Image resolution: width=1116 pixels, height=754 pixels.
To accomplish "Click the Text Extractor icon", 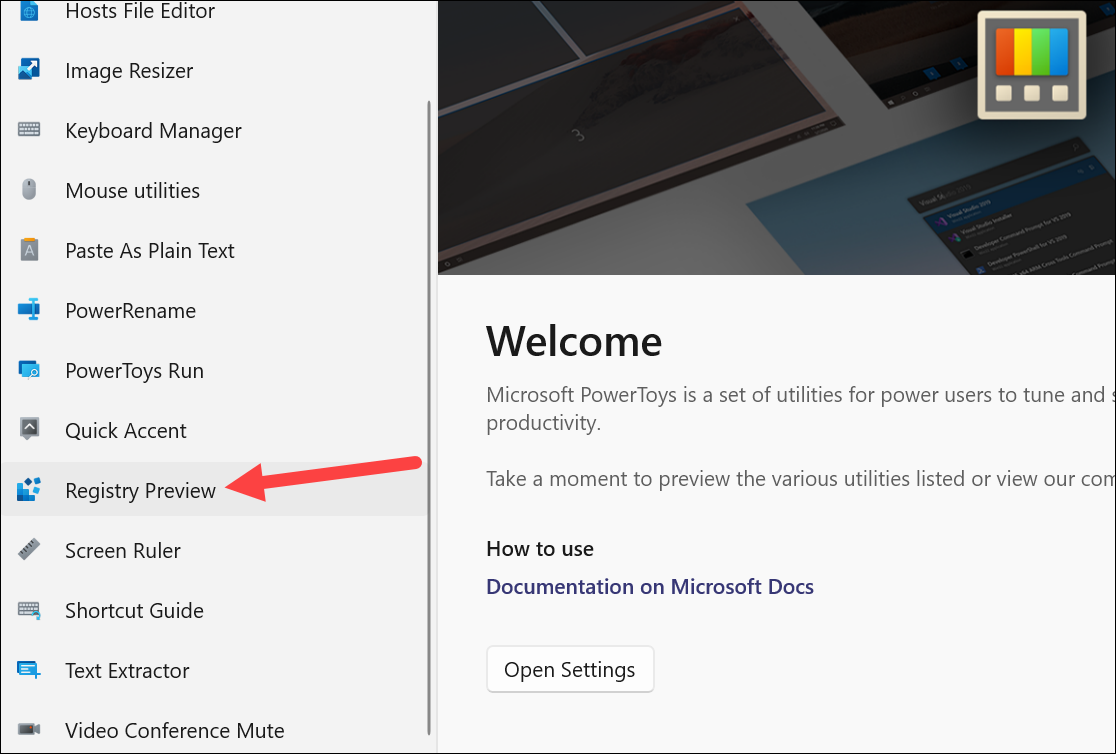I will (29, 669).
